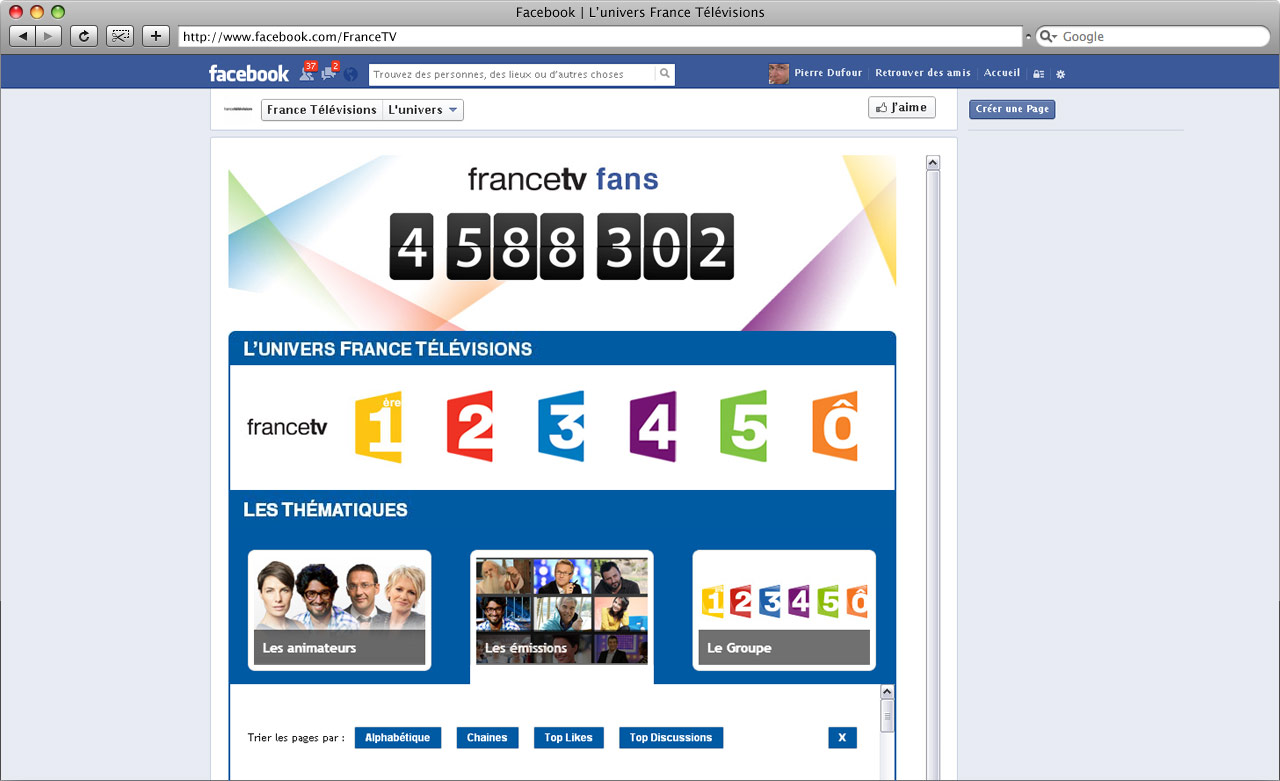Click the browser URL address bar
This screenshot has width=1280, height=781.
tap(600, 36)
